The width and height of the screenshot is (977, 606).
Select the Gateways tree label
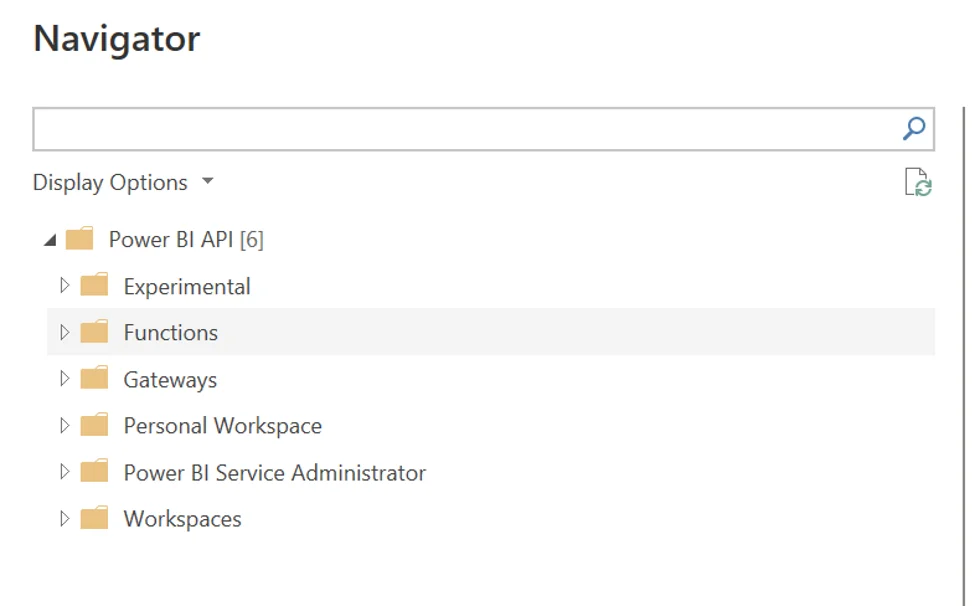point(170,380)
